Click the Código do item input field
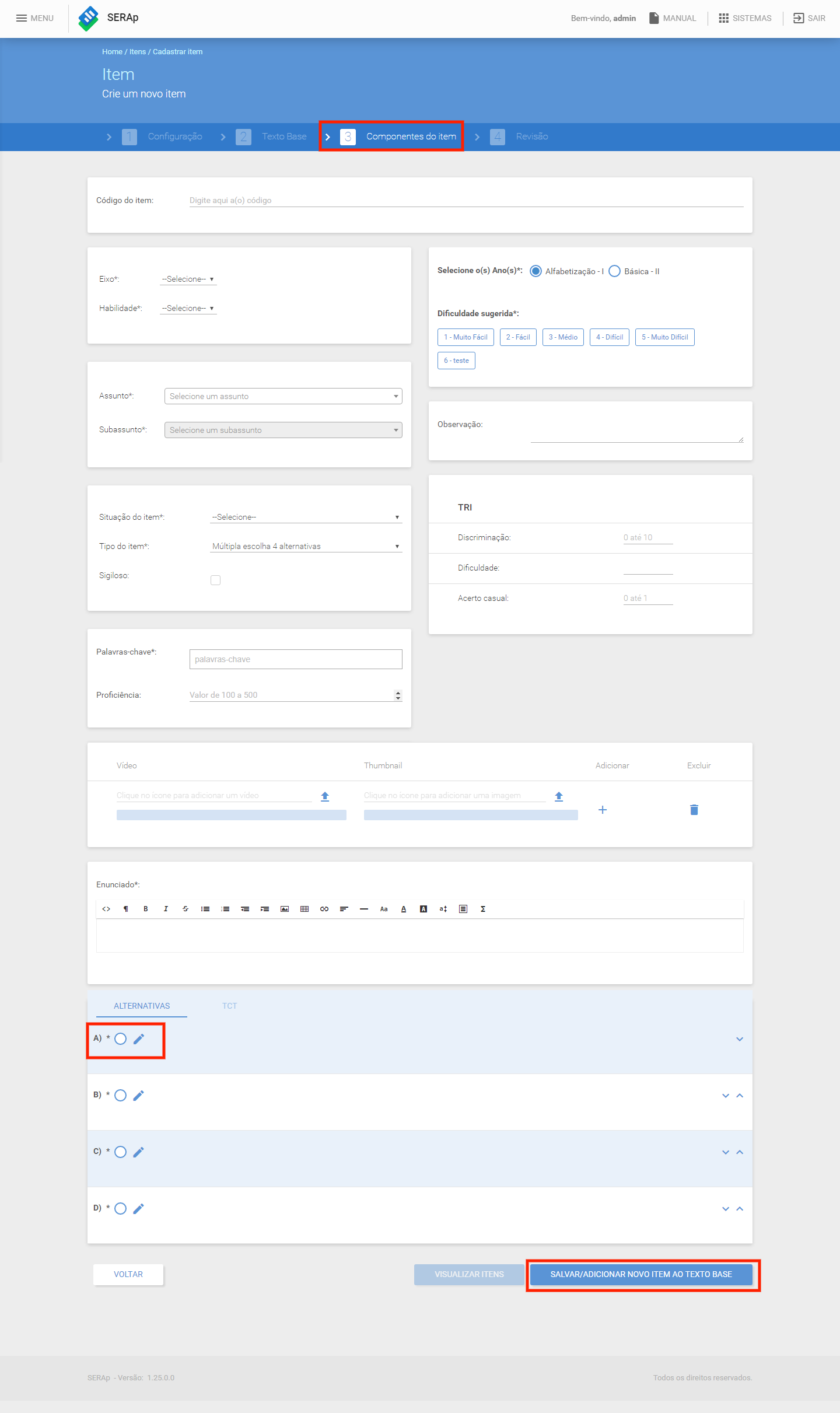This screenshot has height=1413, width=840. tap(466, 200)
